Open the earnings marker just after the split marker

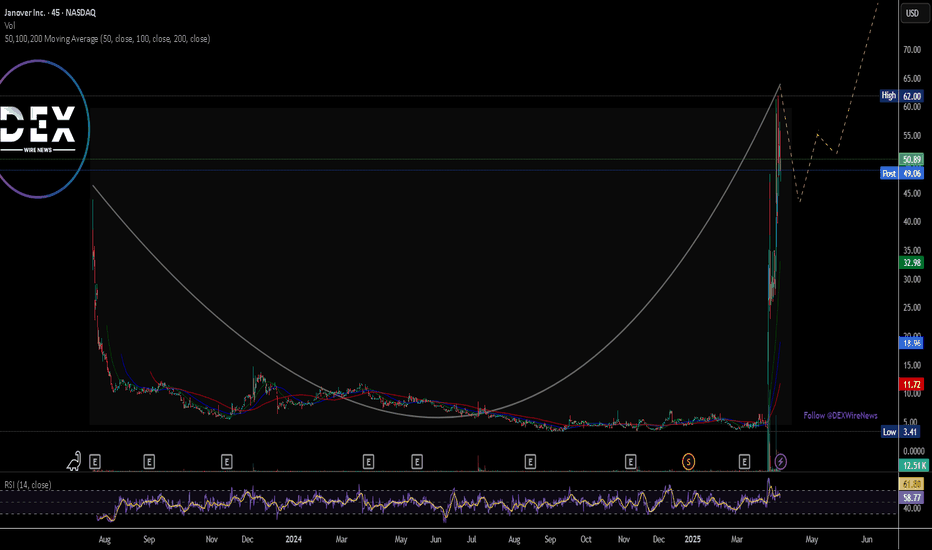pyautogui.click(x=744, y=461)
